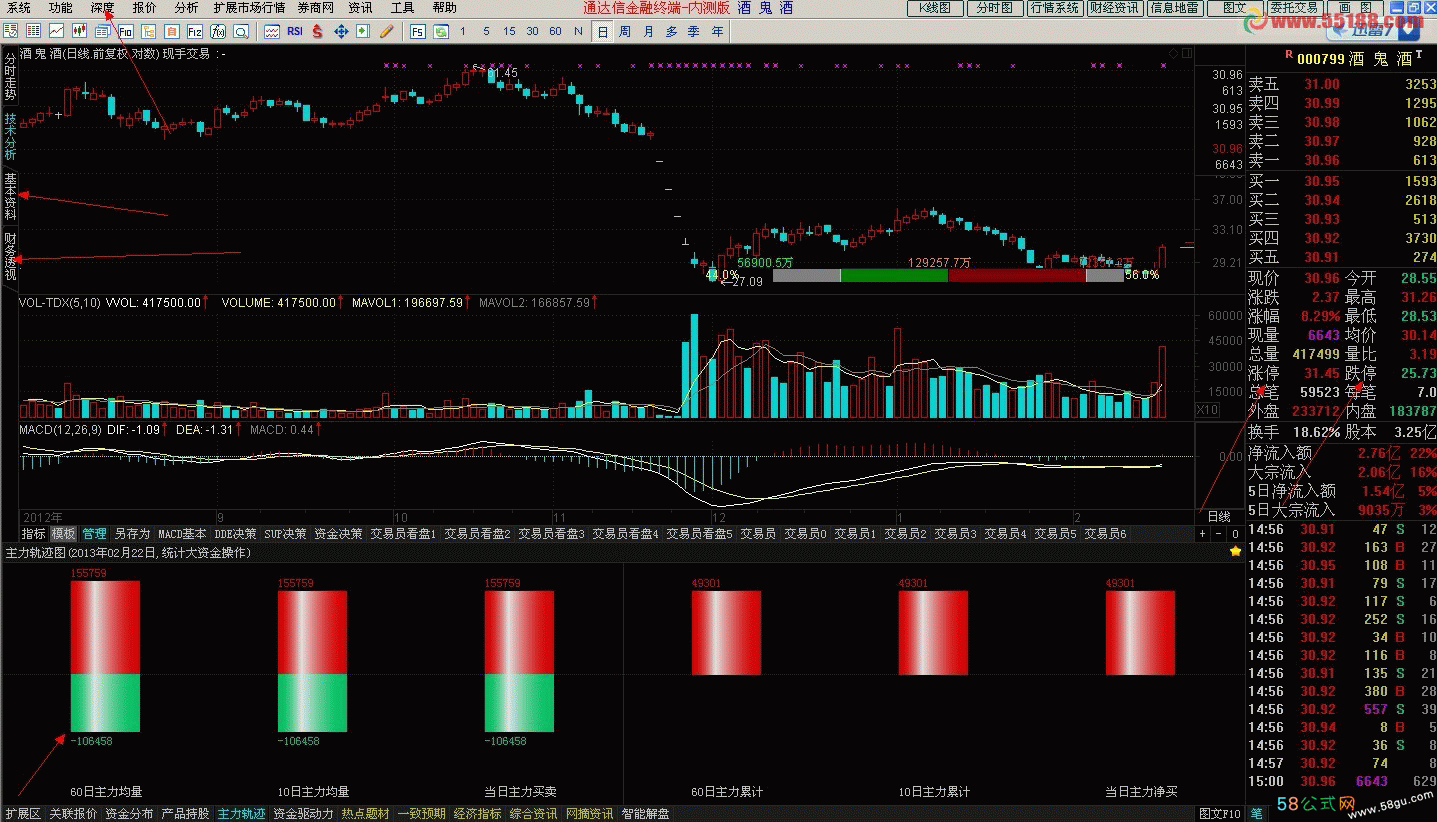1437x822 pixels.
Task: Switch to the 分时走势 side tab
Action: click(9, 77)
